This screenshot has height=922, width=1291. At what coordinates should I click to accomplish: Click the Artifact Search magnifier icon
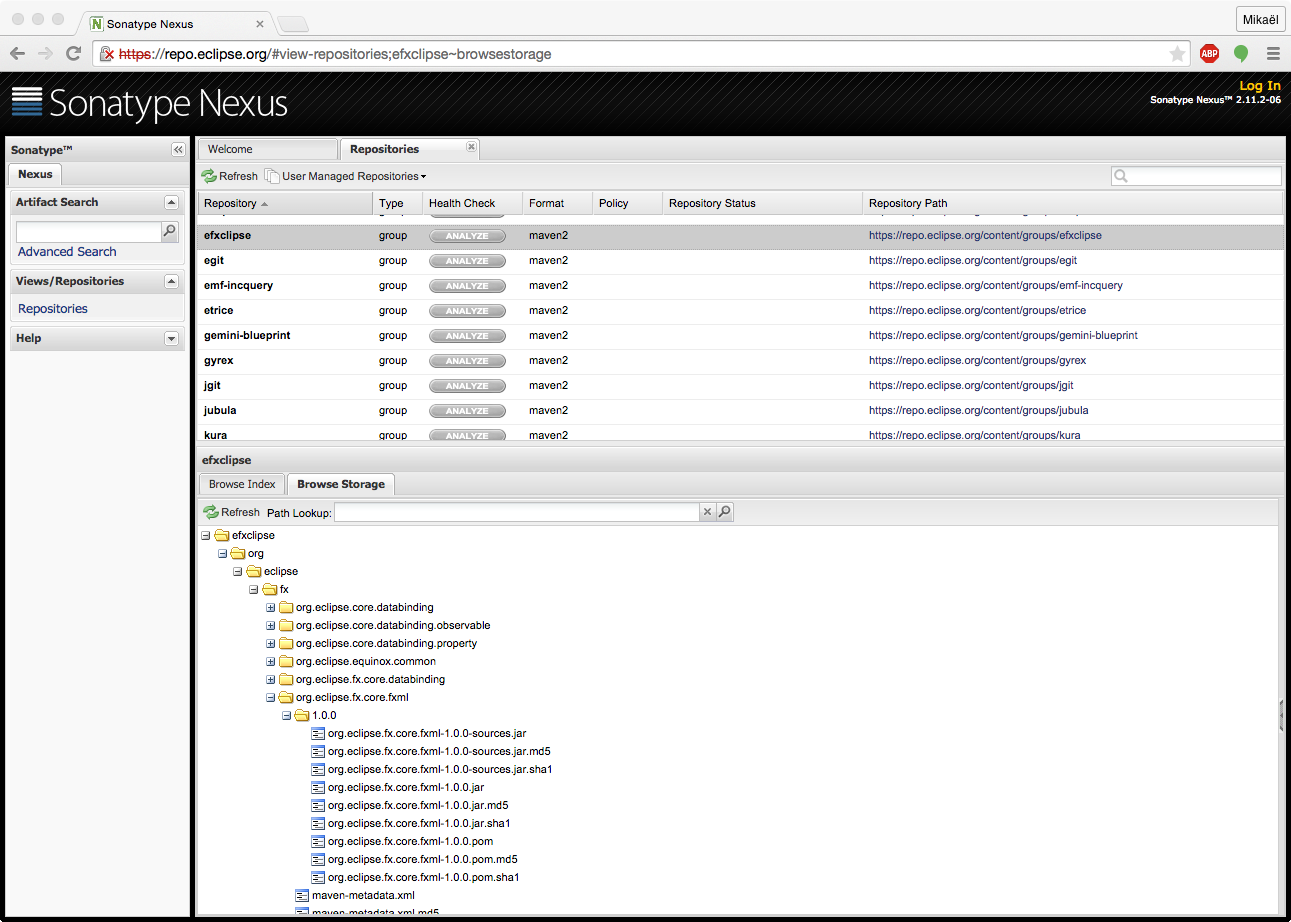(x=170, y=231)
